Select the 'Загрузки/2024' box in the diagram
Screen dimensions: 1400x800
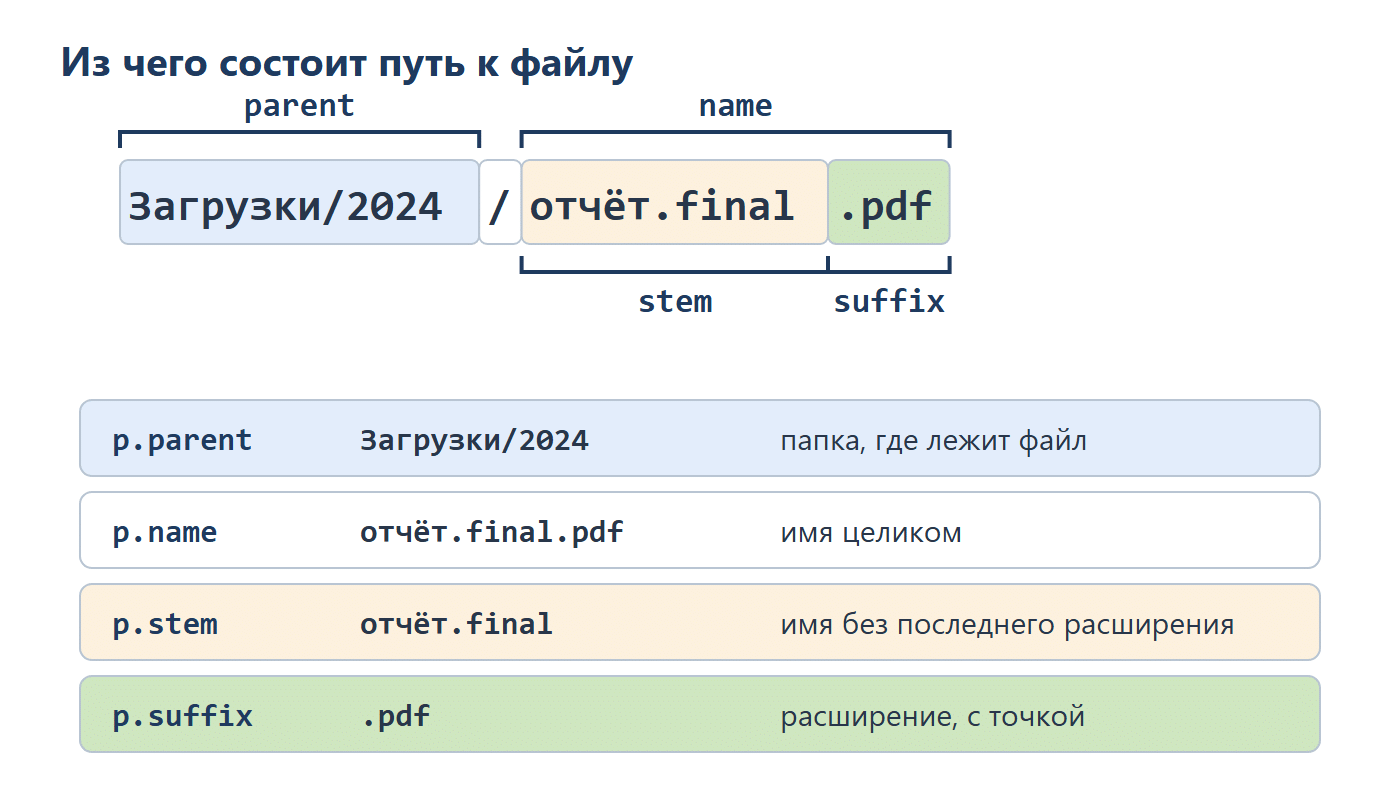point(300,202)
